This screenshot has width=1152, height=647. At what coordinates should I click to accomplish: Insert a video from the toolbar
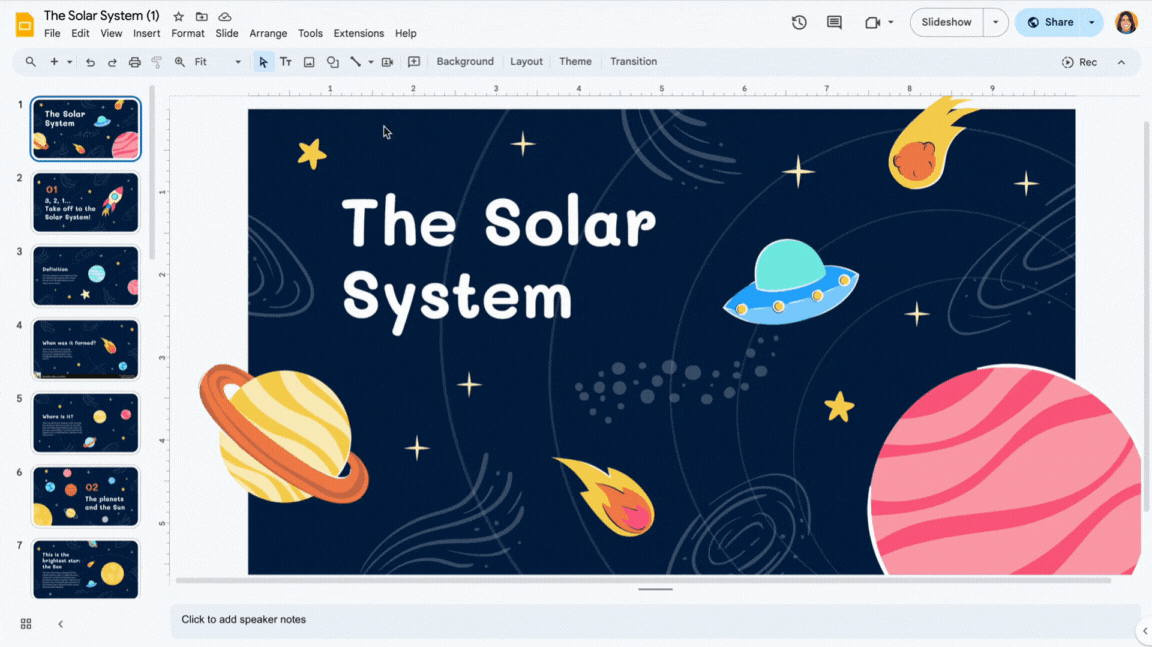387,62
